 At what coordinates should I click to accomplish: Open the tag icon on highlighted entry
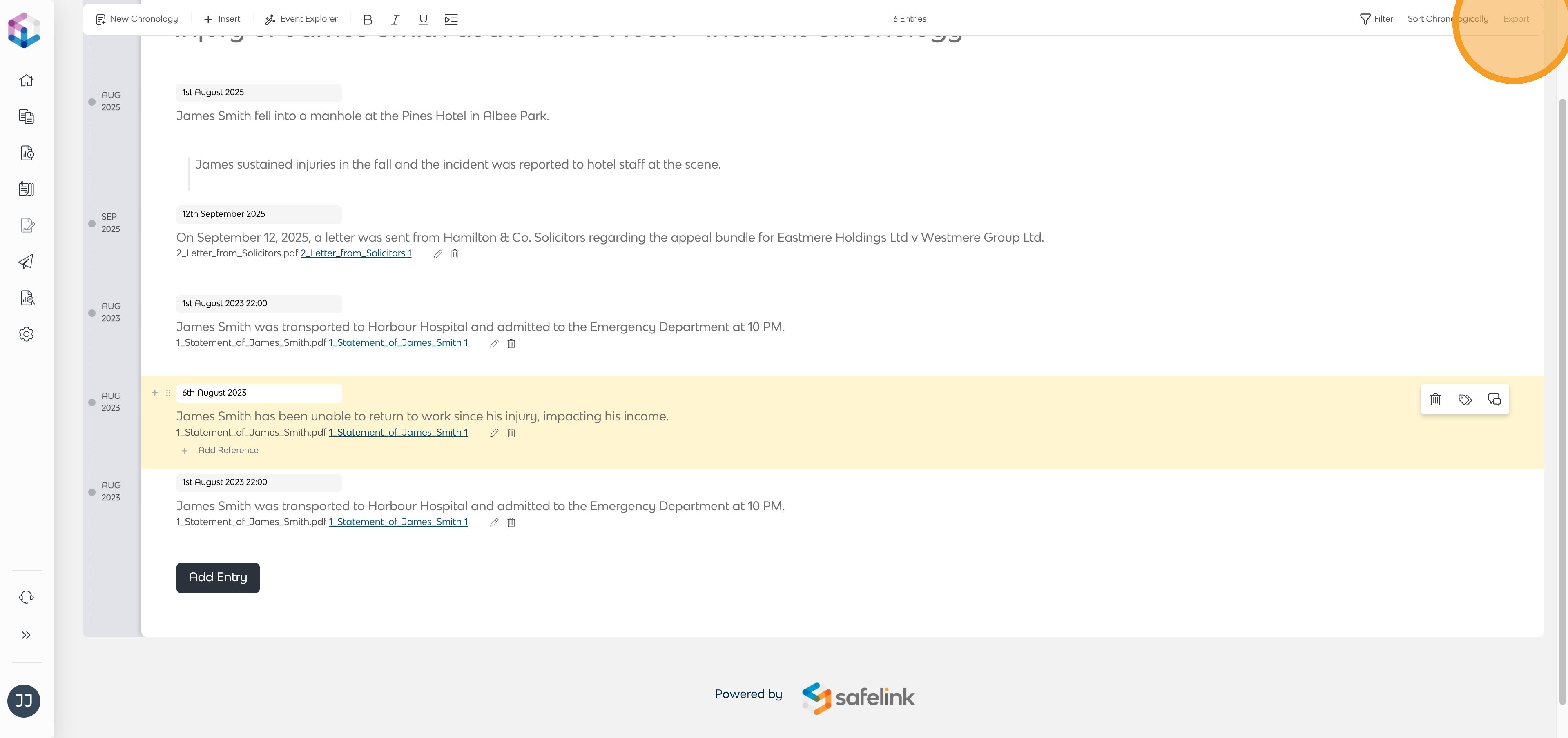click(1465, 399)
